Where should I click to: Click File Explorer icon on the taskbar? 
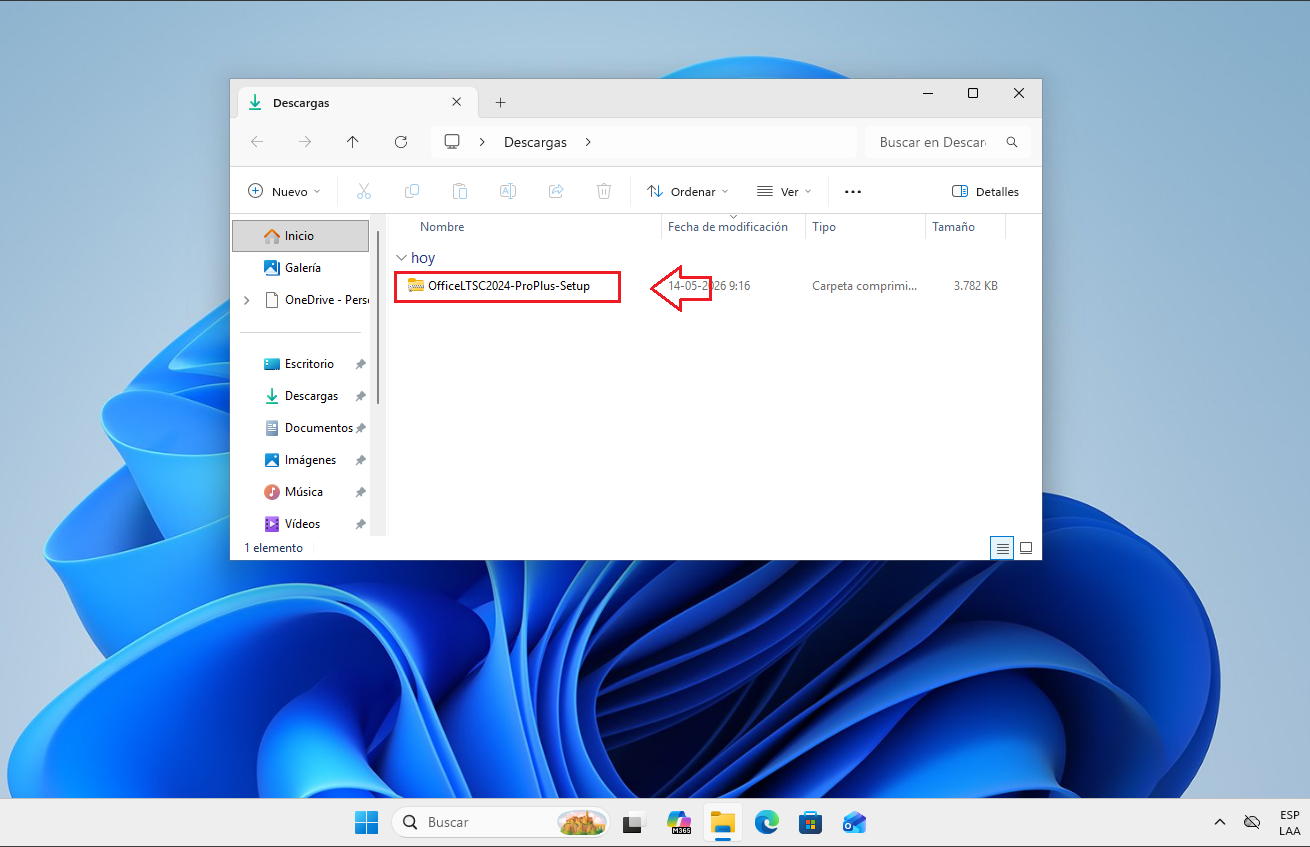coord(723,823)
